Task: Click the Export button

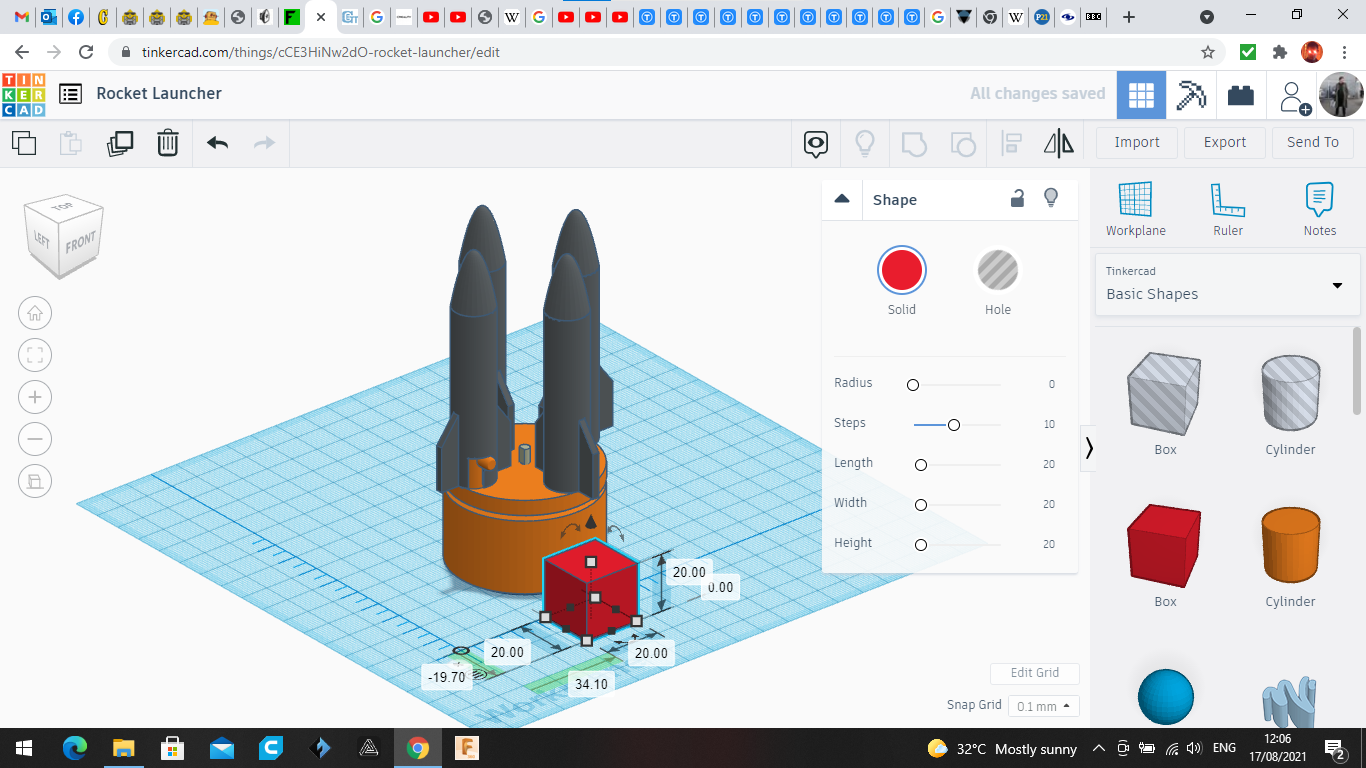Action: (x=1224, y=142)
